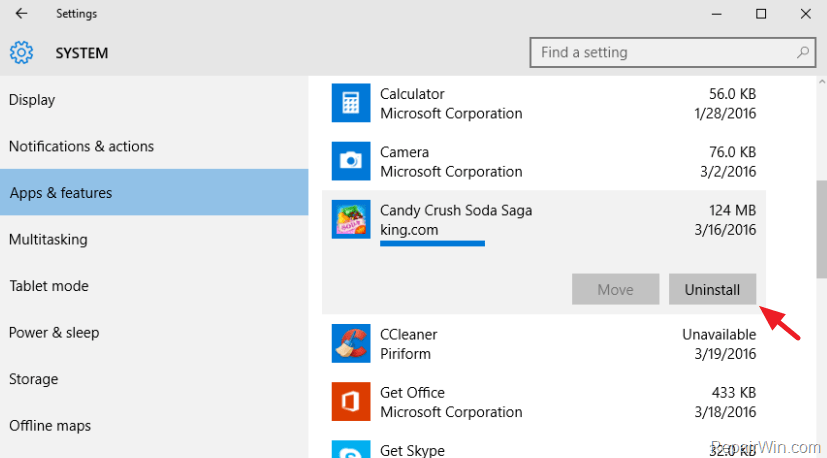Click the CCleaner app icon
Image resolution: width=827 pixels, height=458 pixels.
(x=351, y=344)
